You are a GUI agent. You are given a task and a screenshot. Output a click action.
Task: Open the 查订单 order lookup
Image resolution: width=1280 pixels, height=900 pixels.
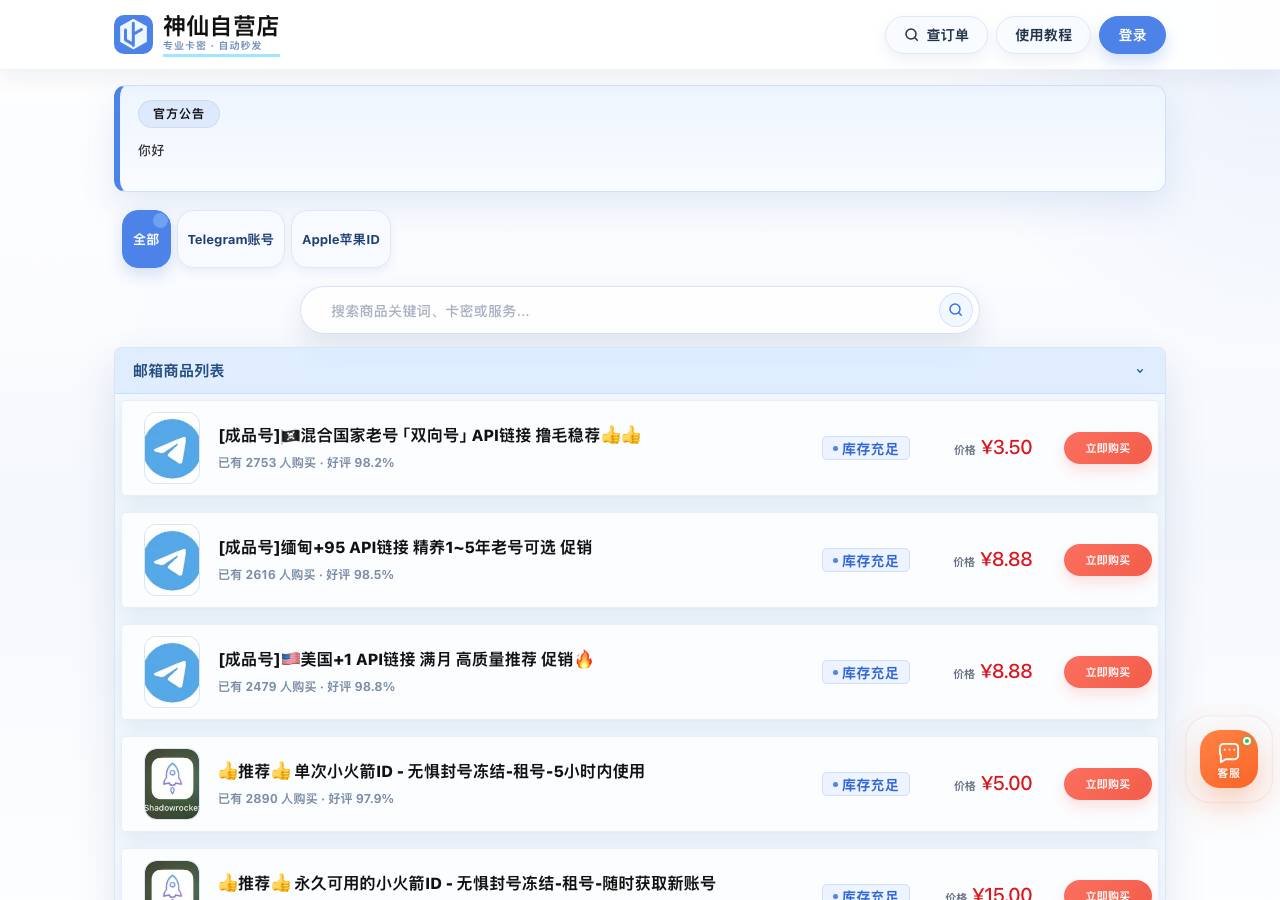click(936, 35)
